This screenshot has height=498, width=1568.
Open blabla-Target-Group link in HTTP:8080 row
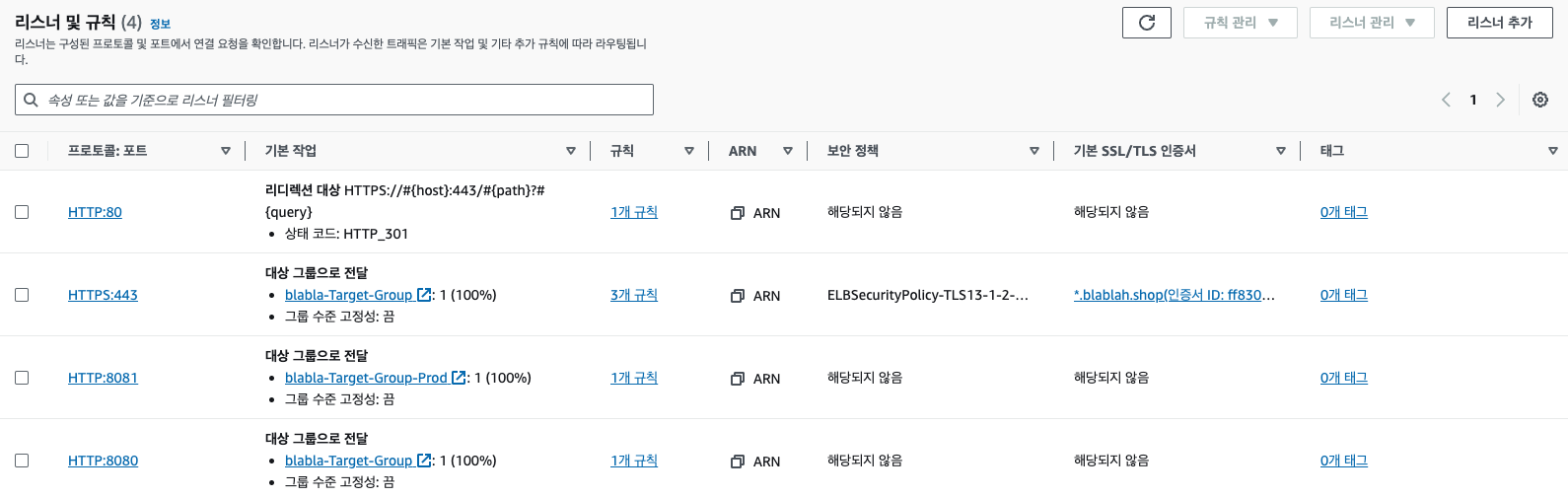coord(348,461)
